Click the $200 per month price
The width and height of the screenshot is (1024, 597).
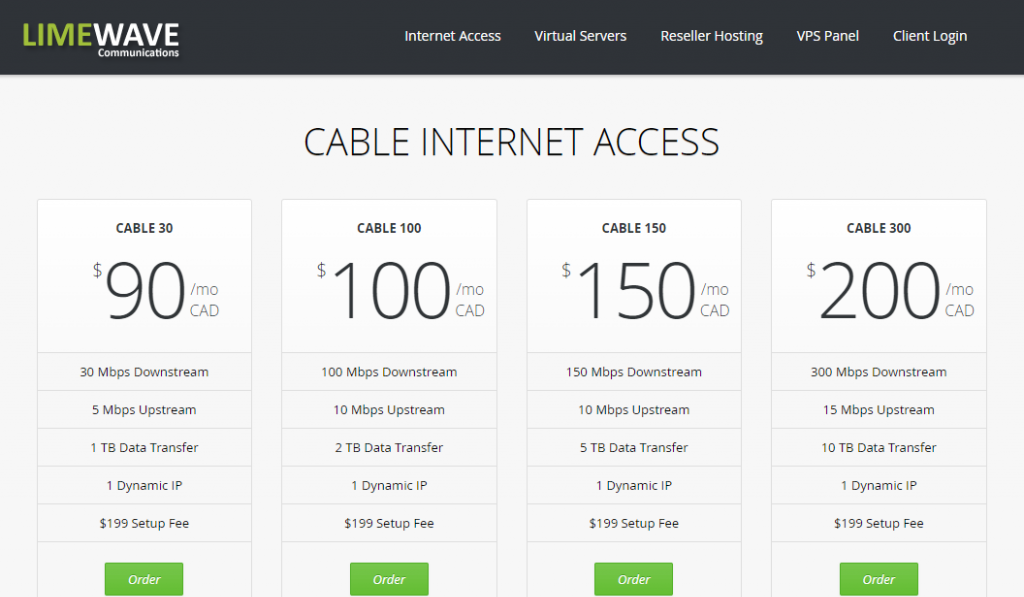[881, 292]
